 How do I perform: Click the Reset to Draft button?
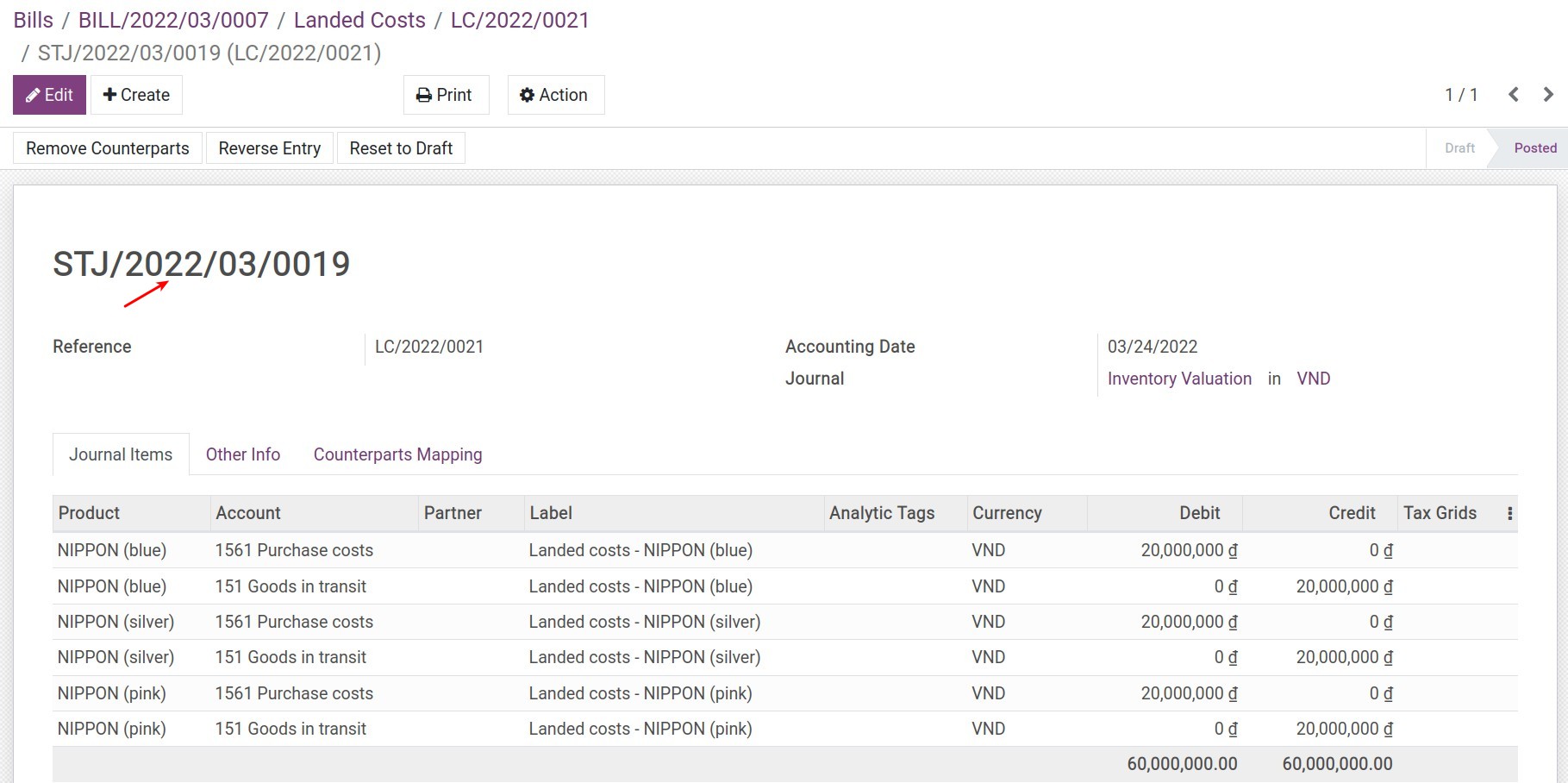(401, 147)
